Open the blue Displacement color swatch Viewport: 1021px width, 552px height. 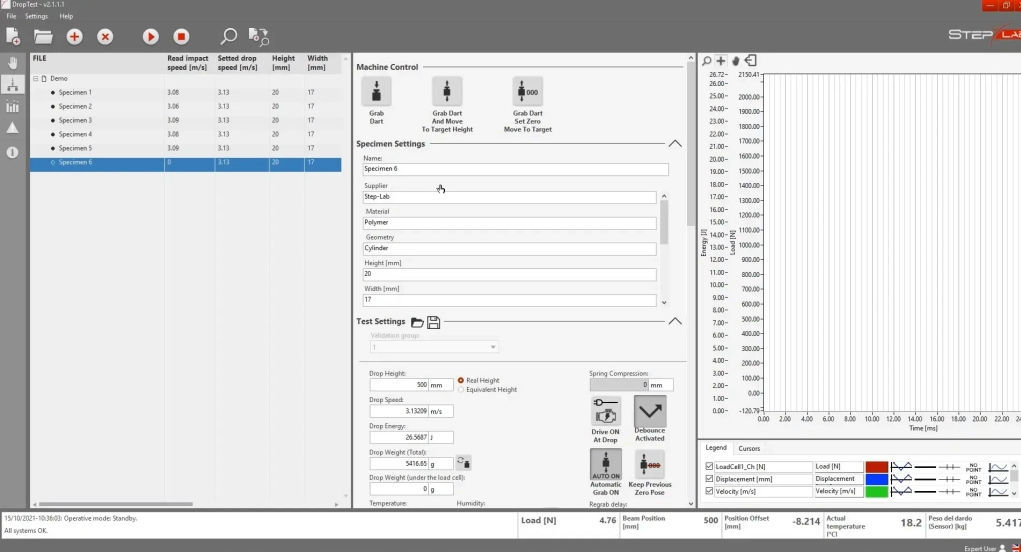(876, 479)
